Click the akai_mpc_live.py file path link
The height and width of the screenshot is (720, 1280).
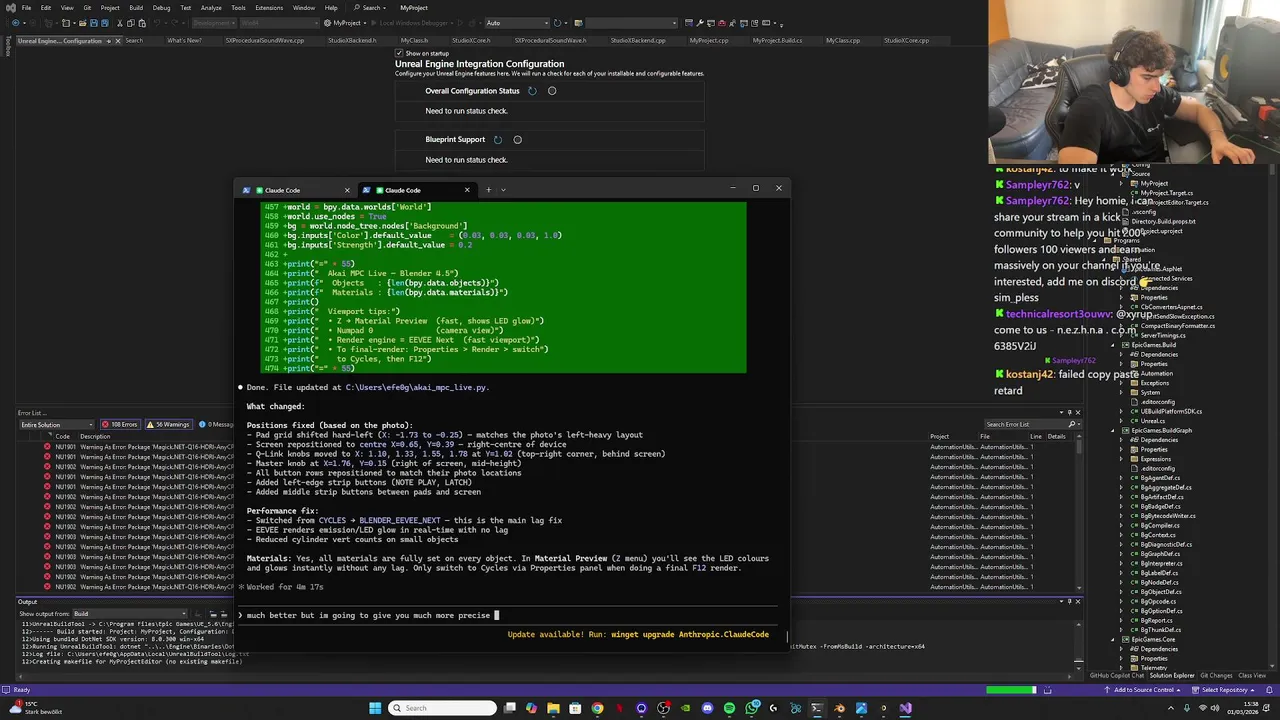(417, 387)
